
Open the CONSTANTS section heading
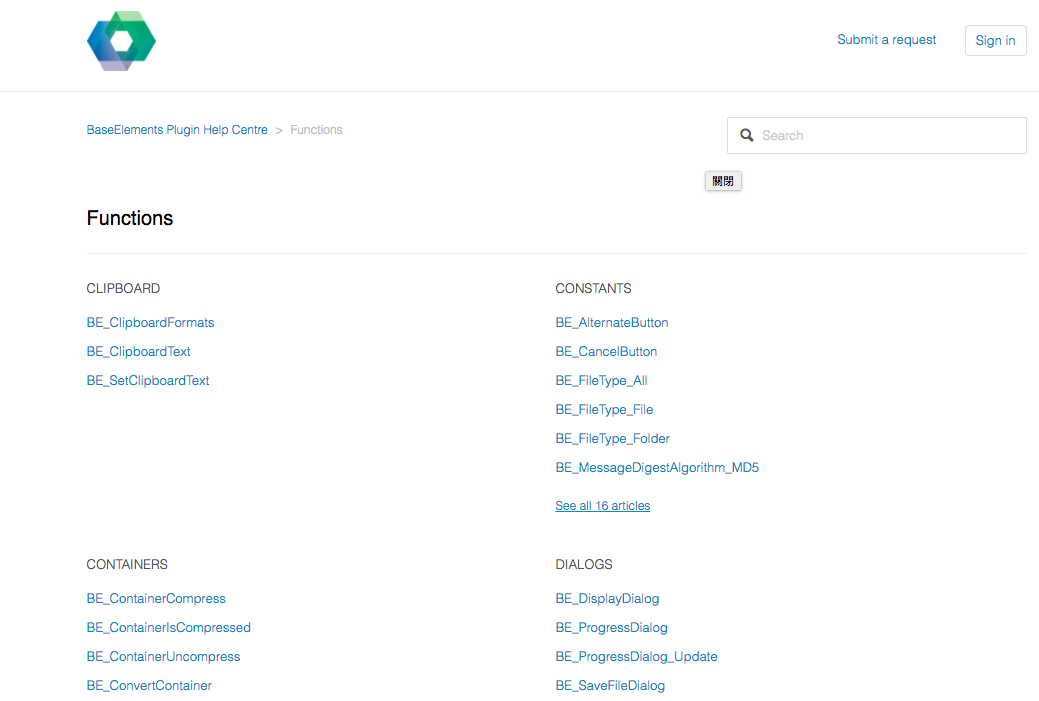pos(593,288)
